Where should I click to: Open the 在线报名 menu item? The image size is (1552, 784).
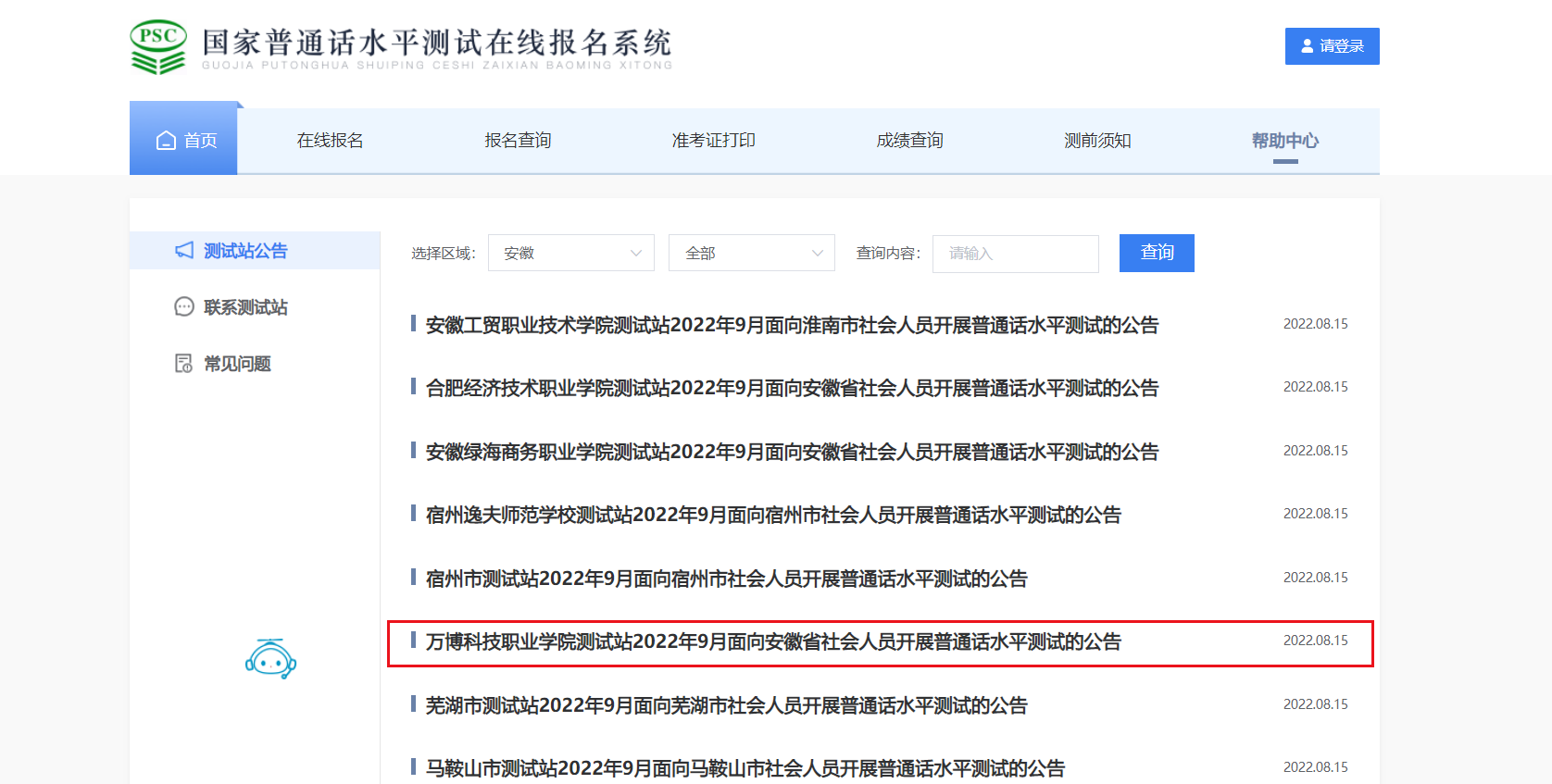[331, 141]
